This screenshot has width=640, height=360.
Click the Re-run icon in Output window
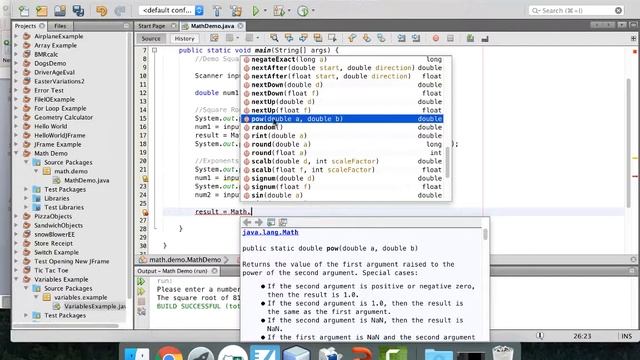tap(141, 282)
